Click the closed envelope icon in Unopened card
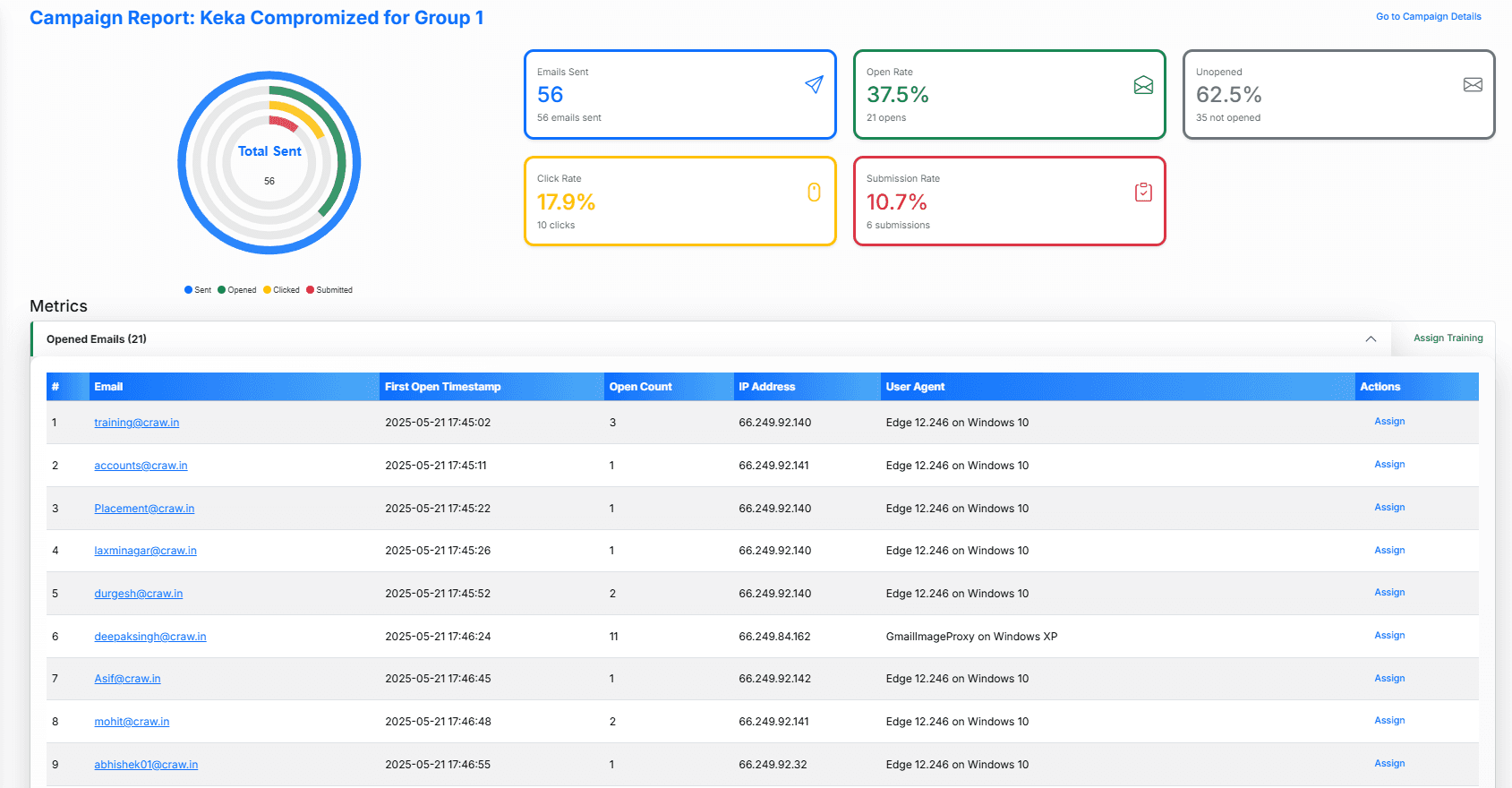The width and height of the screenshot is (1512, 788). click(1473, 85)
